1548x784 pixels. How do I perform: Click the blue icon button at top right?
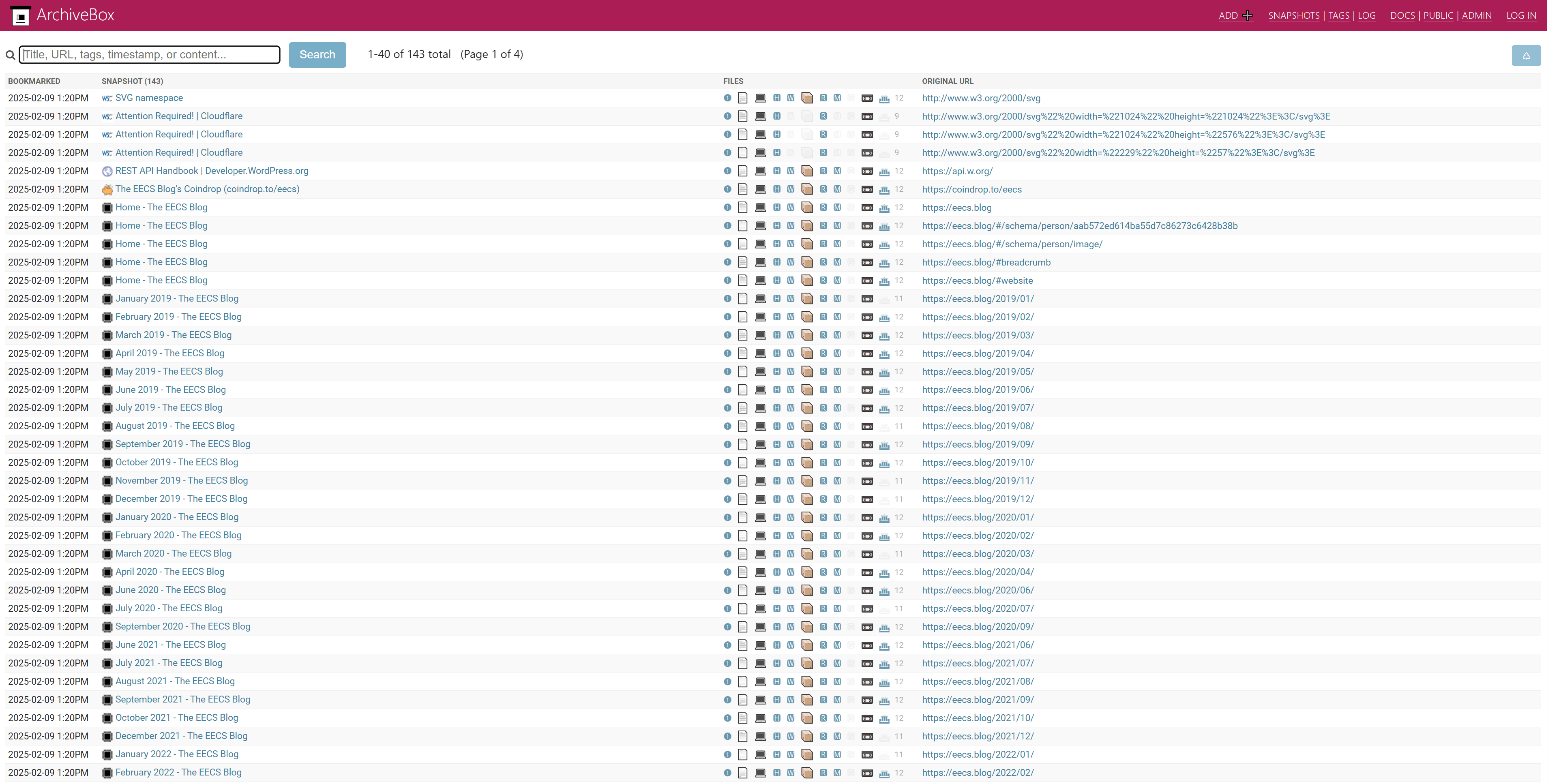pos(1526,55)
